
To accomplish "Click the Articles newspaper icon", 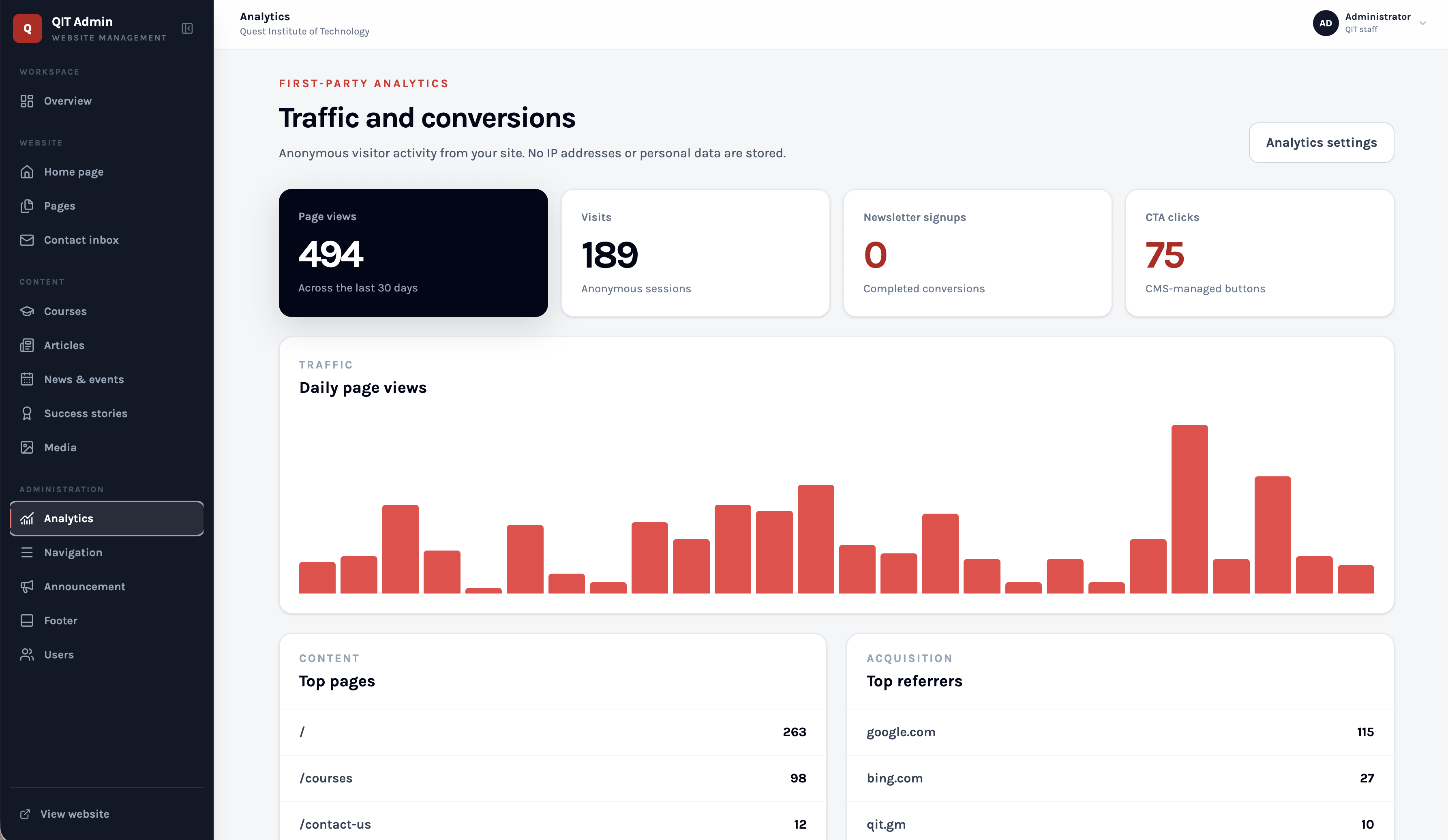I will [x=27, y=345].
